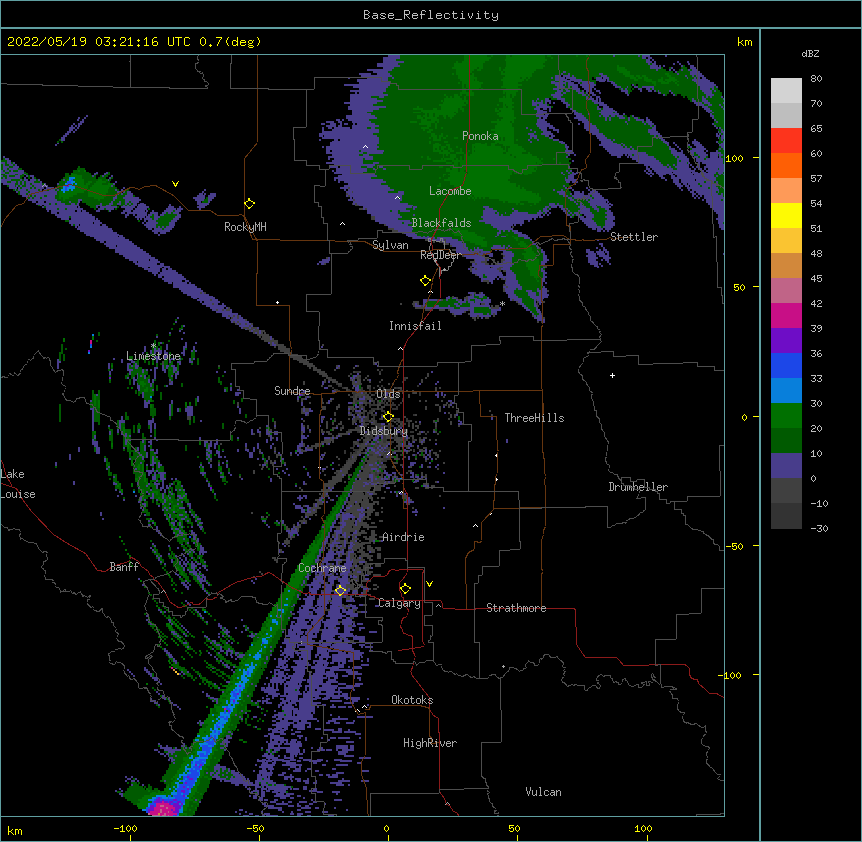Click the -30 dBZ dark gray swatch

pyautogui.click(x=786, y=516)
